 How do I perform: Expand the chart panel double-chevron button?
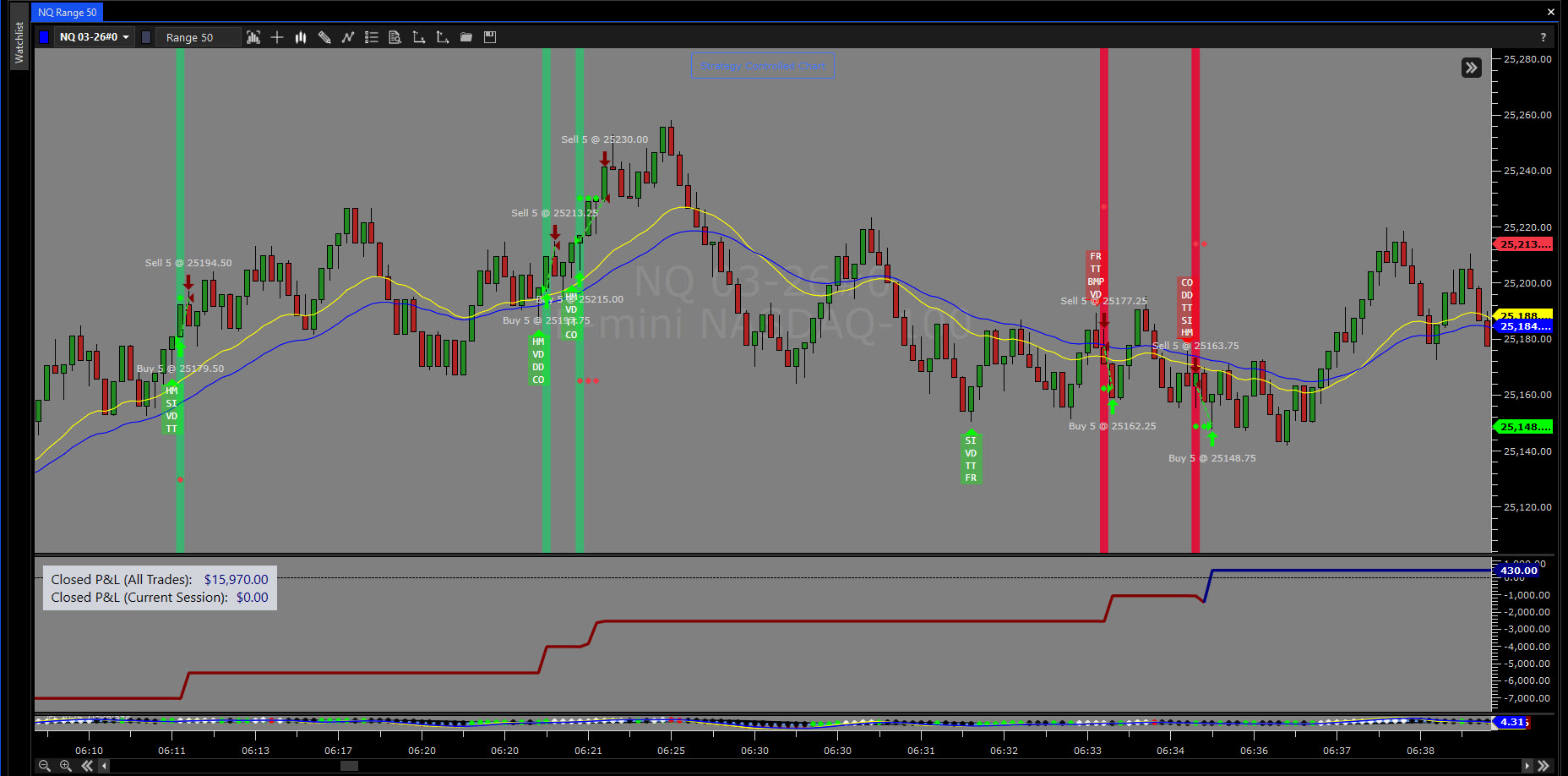pyautogui.click(x=1471, y=68)
